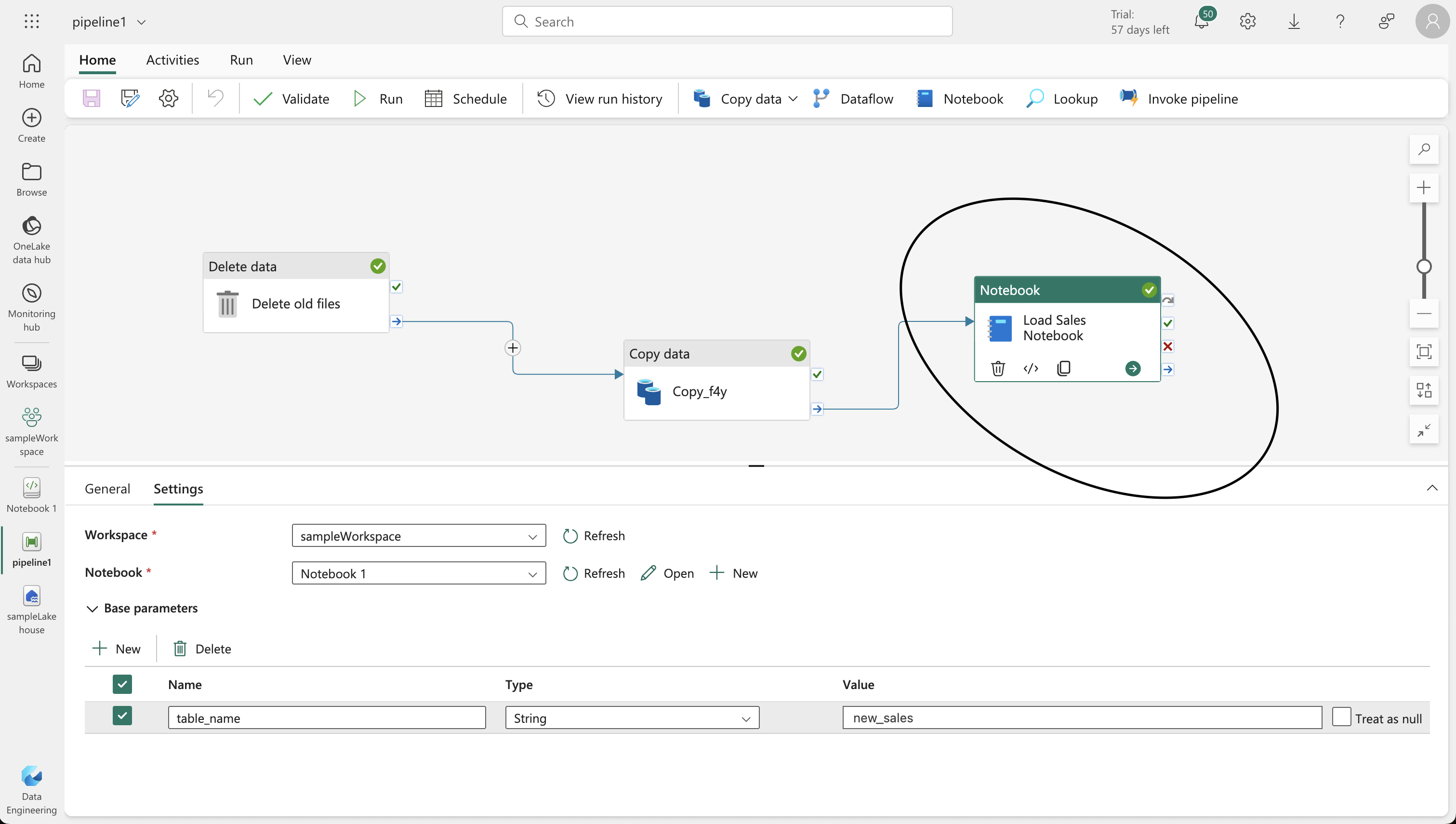The height and width of the screenshot is (824, 1456).
Task: Open Workspaces in sidebar
Action: tap(32, 372)
